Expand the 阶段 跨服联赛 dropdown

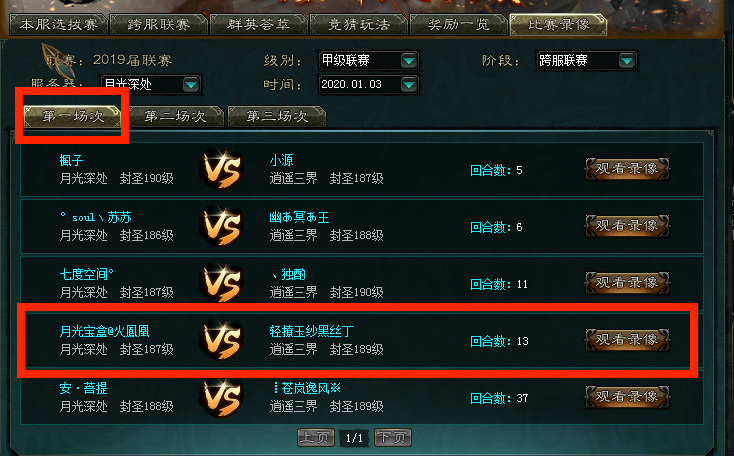[x=626, y=60]
